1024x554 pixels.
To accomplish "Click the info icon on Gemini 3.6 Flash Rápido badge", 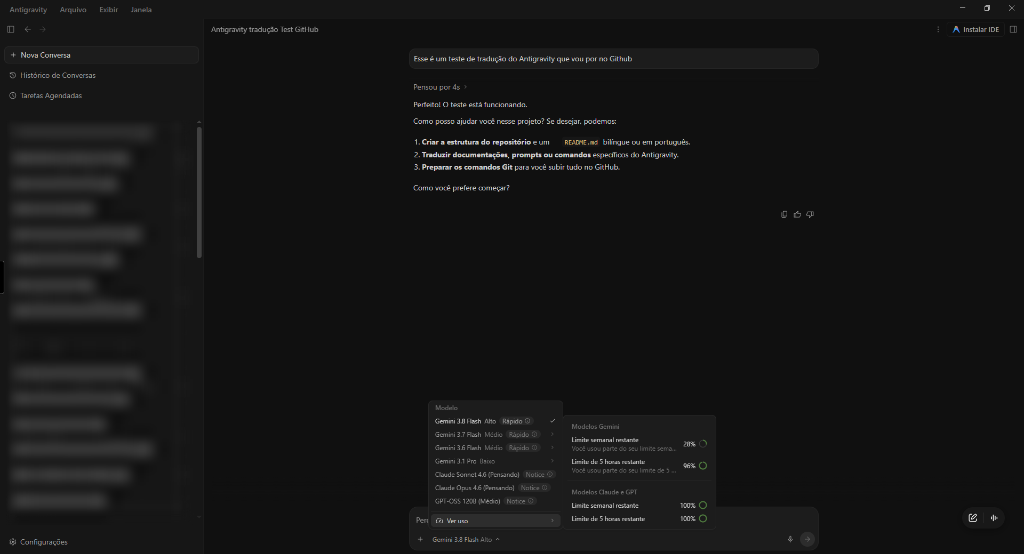I will tap(534, 448).
